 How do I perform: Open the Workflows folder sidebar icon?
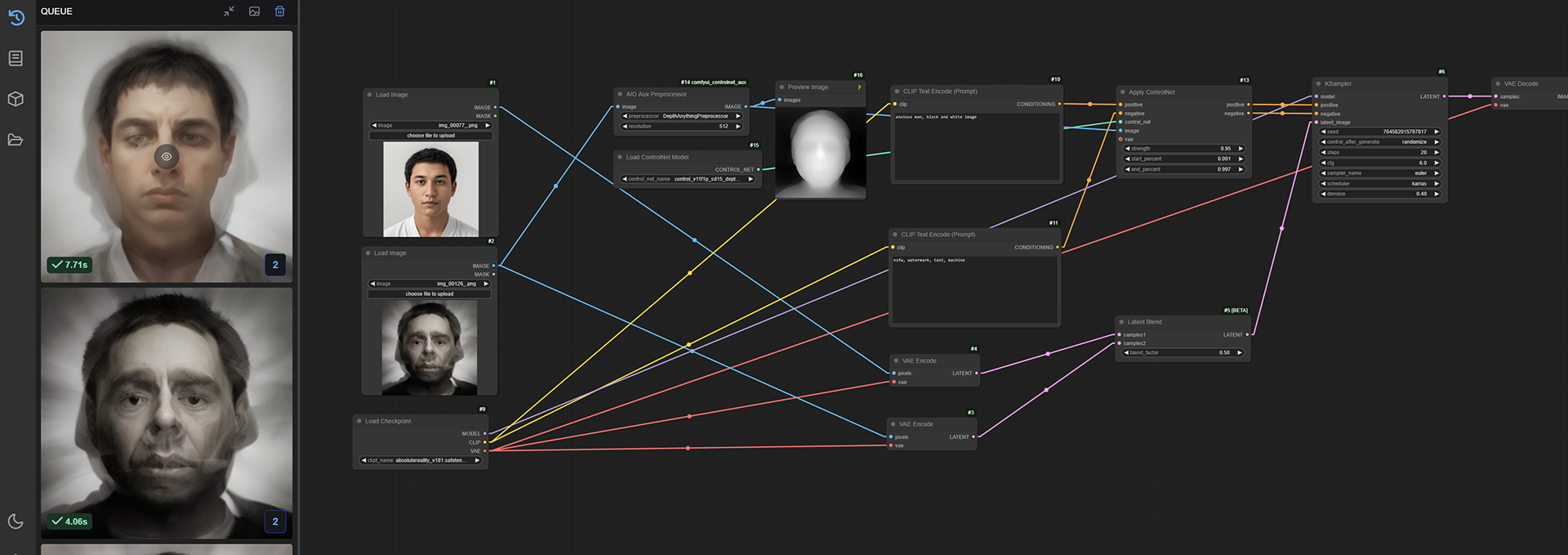click(16, 140)
